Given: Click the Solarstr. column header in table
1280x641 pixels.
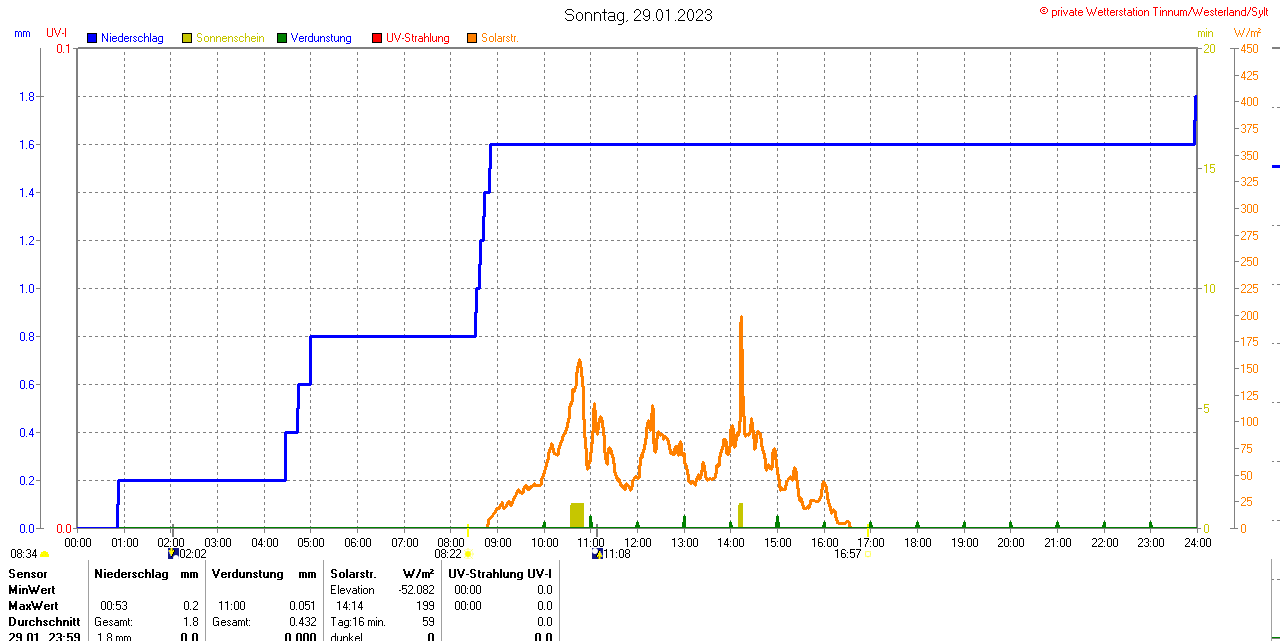Looking at the screenshot, I should (x=352, y=573).
